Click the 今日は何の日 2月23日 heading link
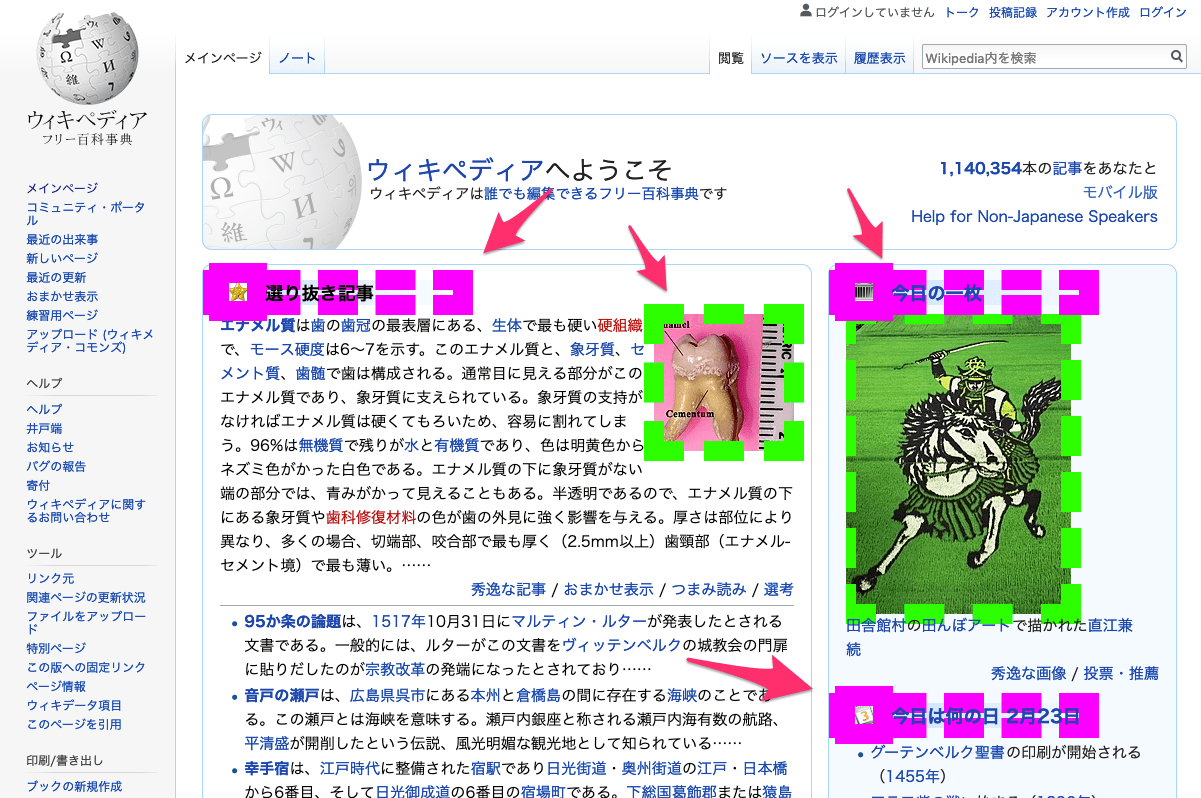1201x798 pixels. pos(986,715)
